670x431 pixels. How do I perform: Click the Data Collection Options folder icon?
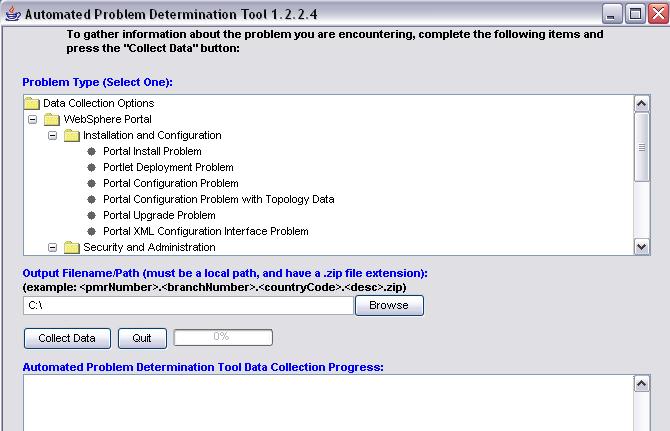(31, 103)
